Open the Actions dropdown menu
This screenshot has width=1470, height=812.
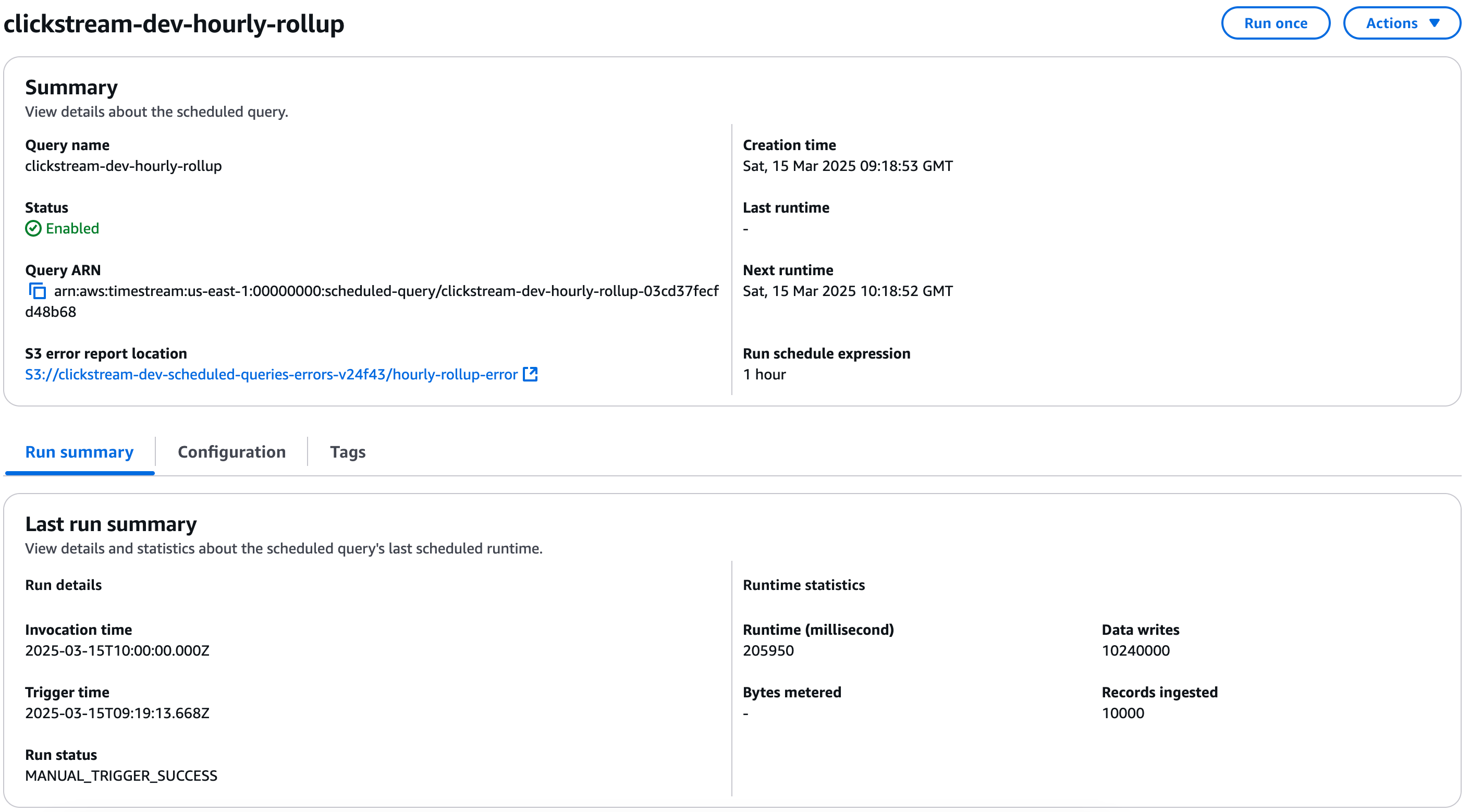coord(1402,23)
